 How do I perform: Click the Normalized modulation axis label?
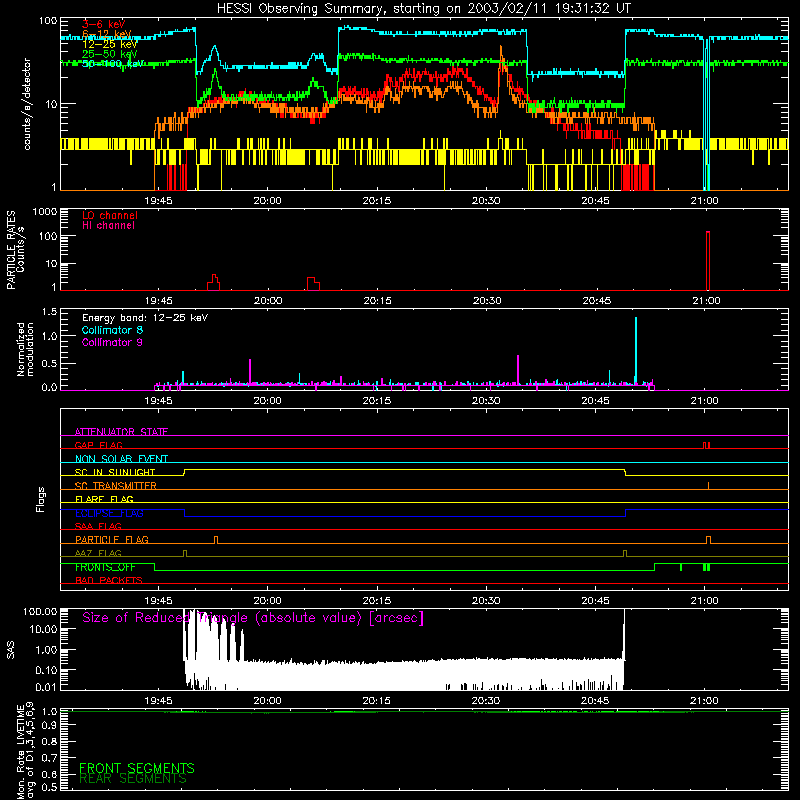click(25, 349)
